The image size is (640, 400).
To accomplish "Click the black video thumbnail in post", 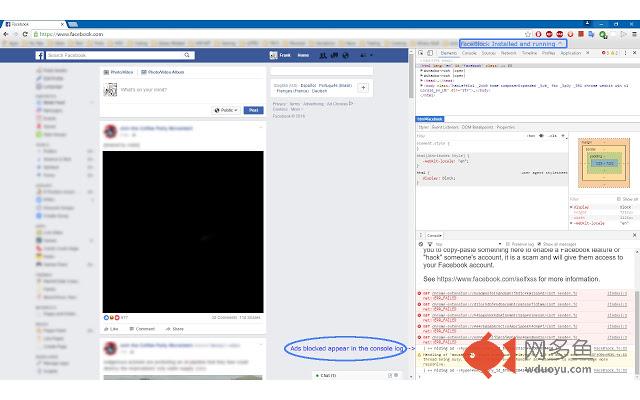I will (x=183, y=232).
